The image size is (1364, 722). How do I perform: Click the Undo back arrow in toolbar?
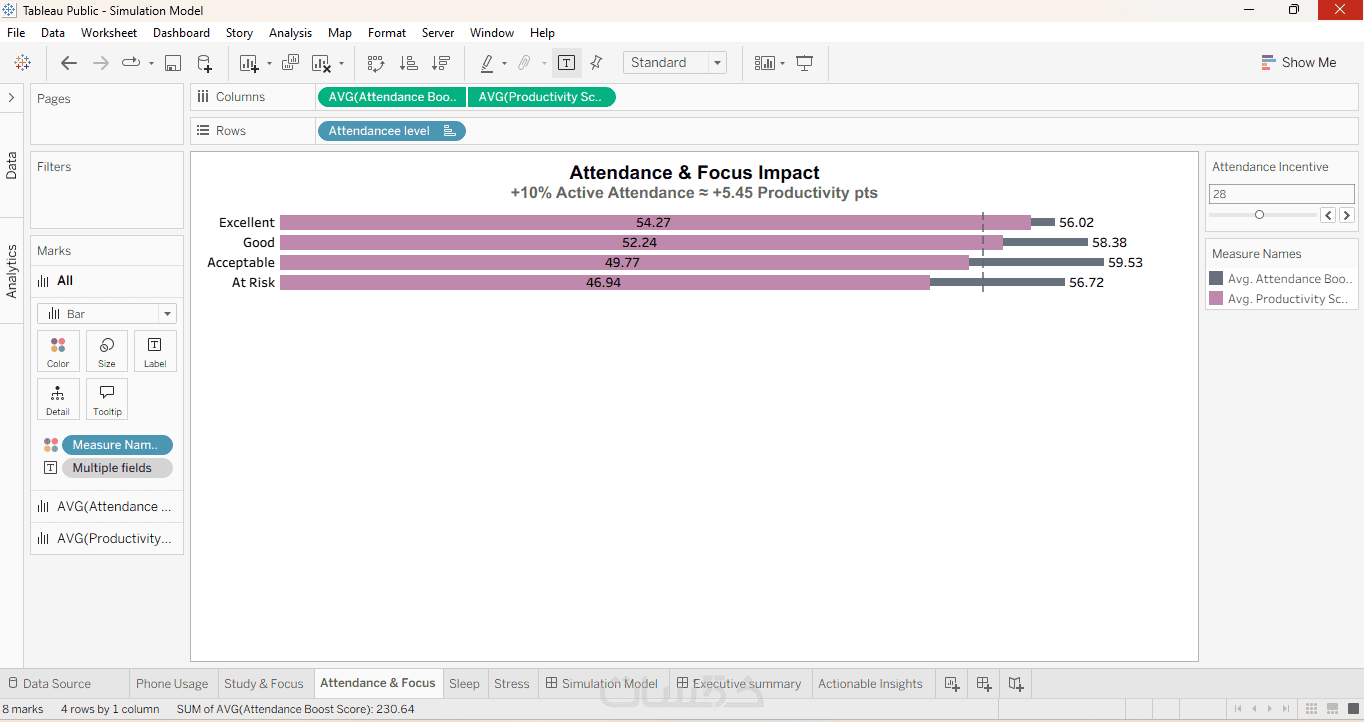pyautogui.click(x=69, y=63)
